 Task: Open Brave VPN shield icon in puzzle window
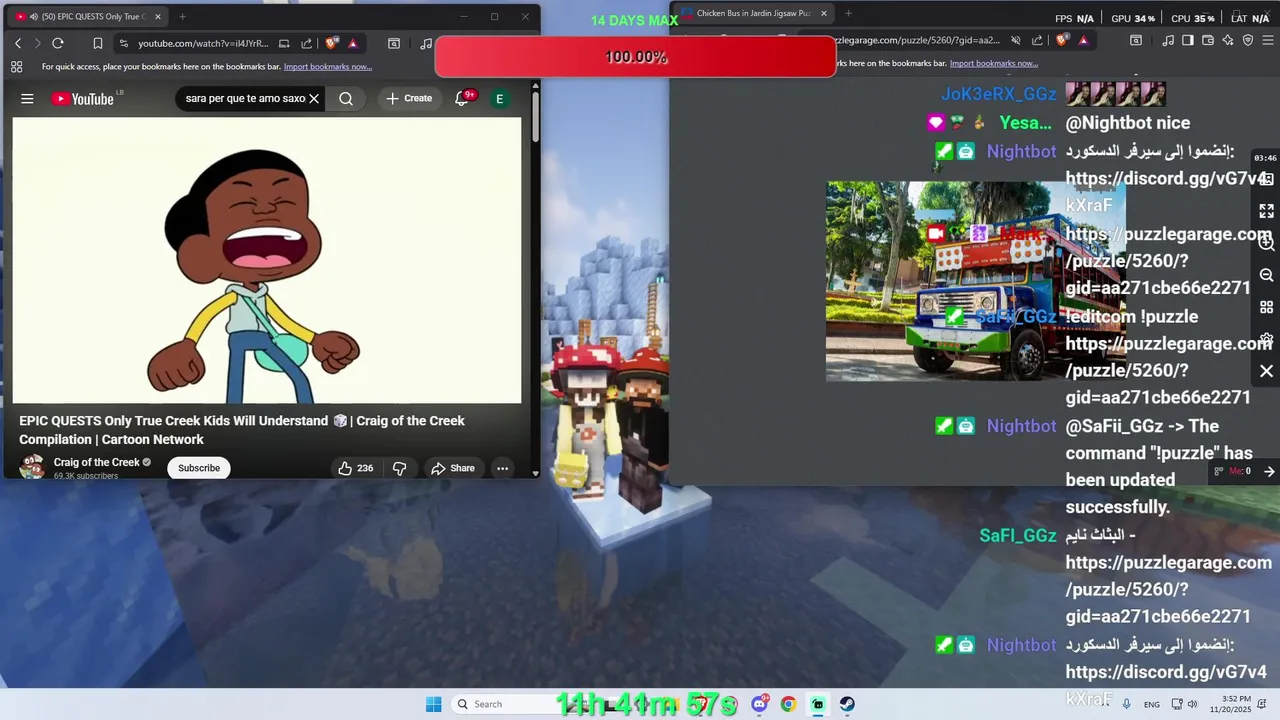point(1248,40)
